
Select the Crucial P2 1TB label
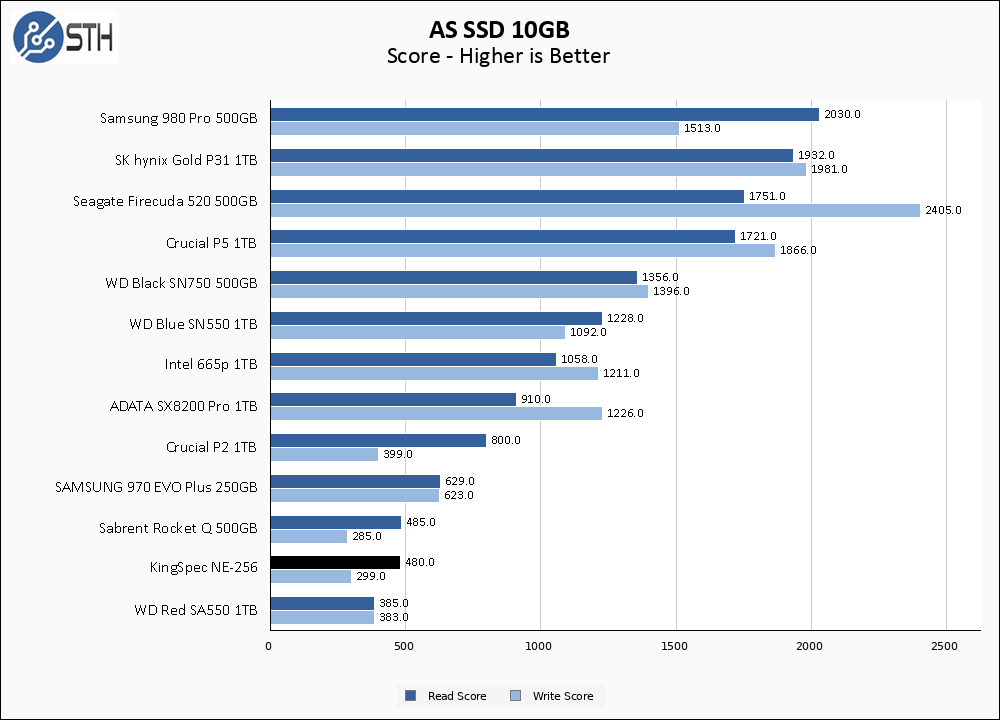click(x=211, y=447)
